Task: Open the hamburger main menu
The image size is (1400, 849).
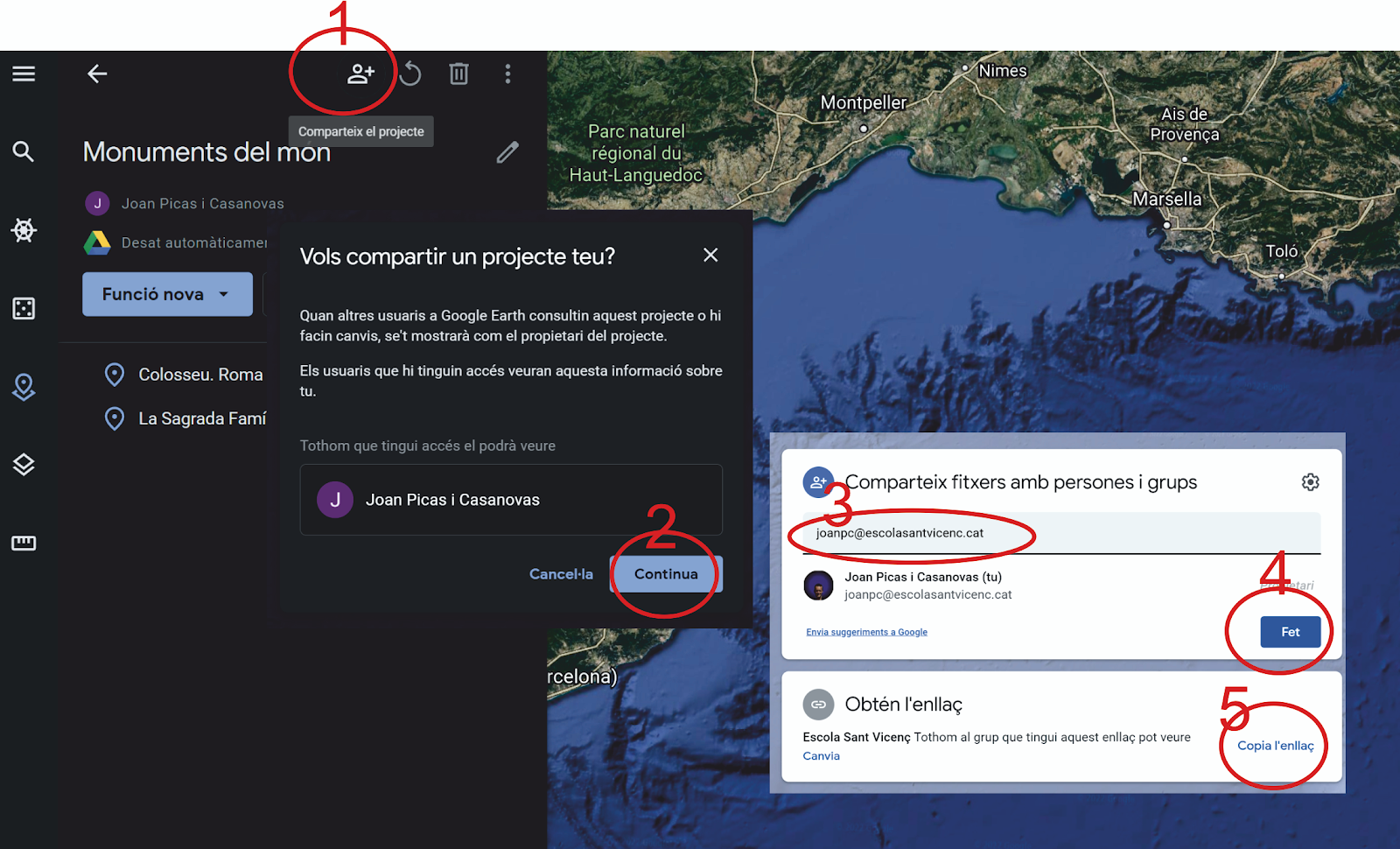Action: pyautogui.click(x=24, y=74)
